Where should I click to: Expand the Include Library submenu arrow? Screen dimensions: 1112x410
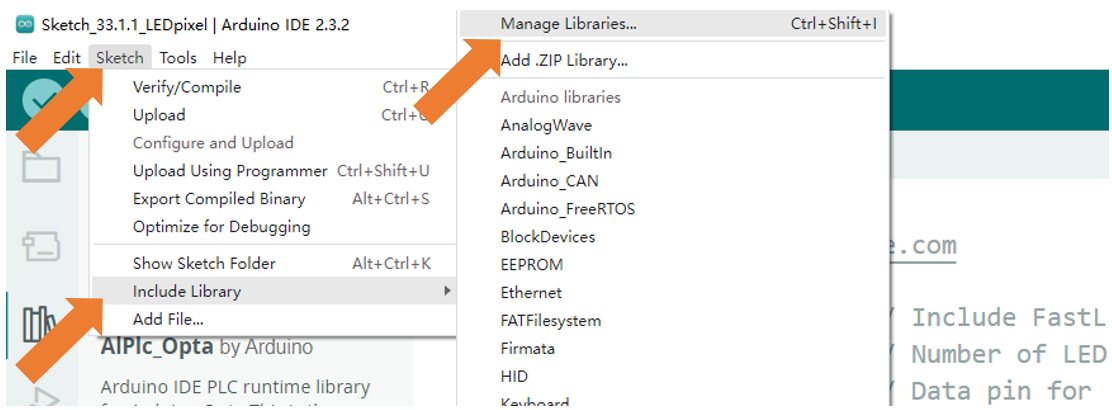447,291
